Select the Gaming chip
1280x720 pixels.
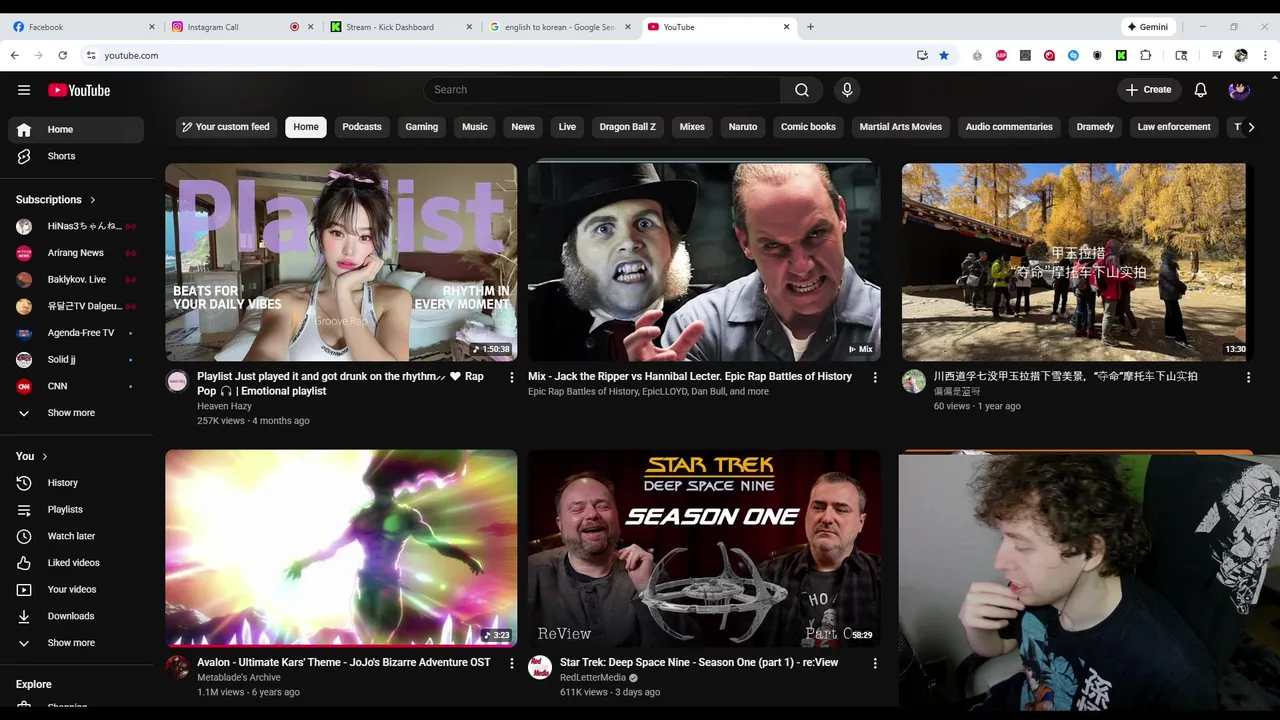click(422, 127)
